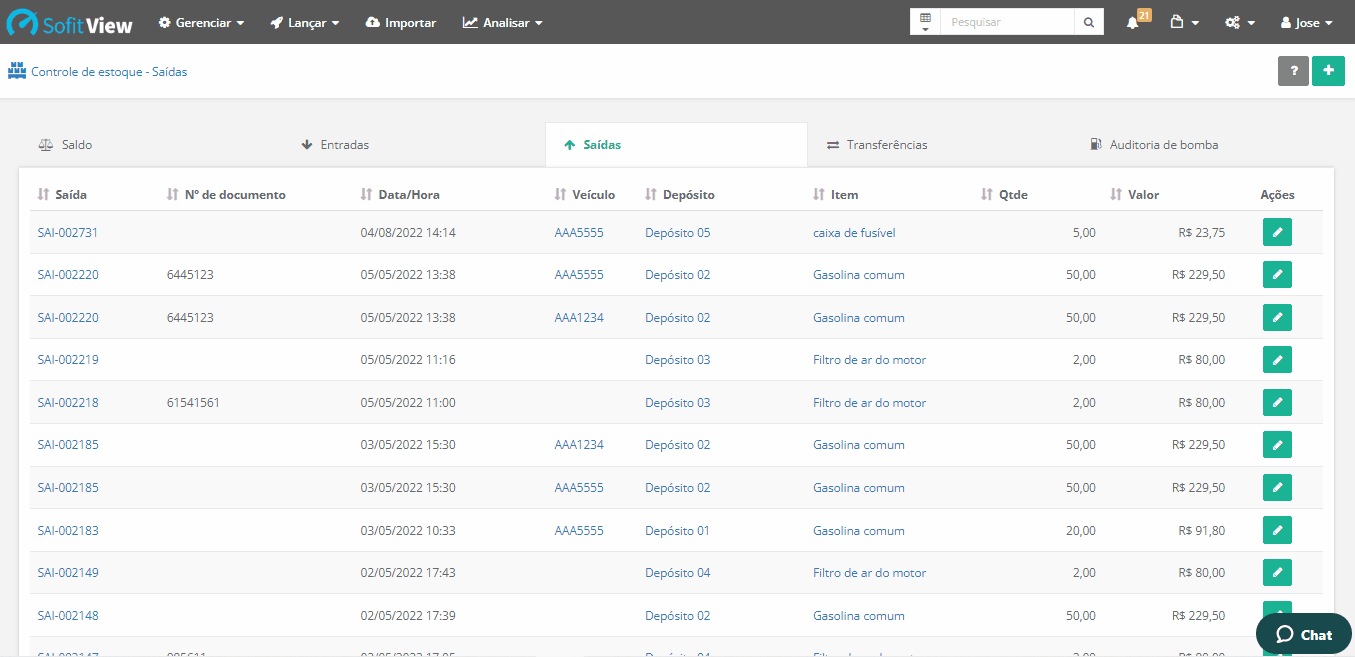Image resolution: width=1355 pixels, height=657 pixels.
Task: Edit SAI-002185 row with vehicle AAA1234
Action: (1277, 445)
